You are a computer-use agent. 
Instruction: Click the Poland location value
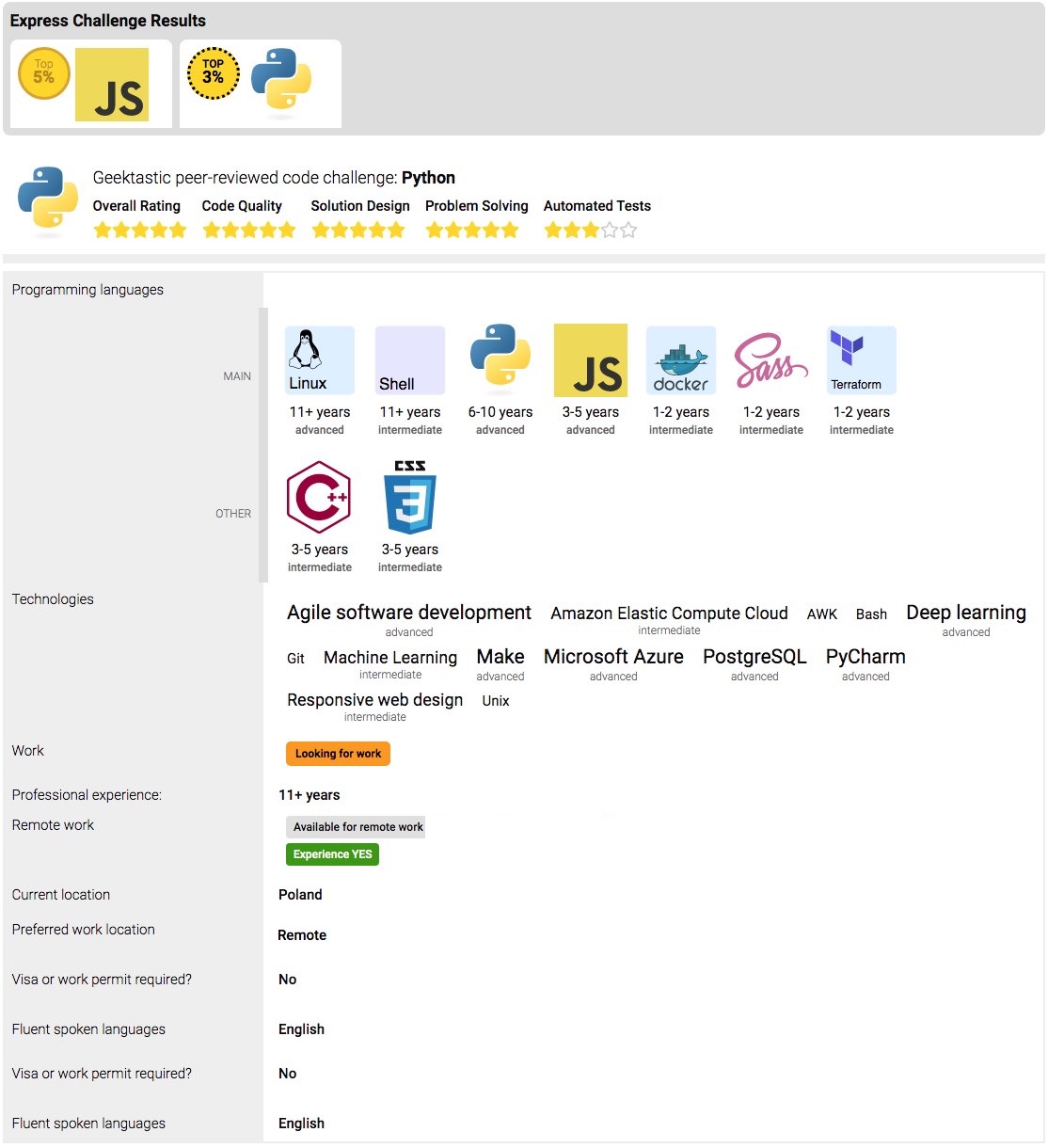300,895
